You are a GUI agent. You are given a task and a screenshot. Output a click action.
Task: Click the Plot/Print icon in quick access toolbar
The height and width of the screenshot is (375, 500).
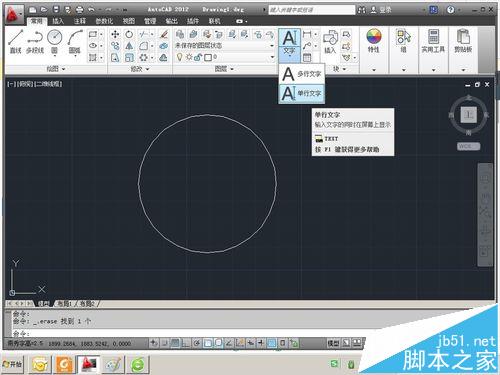(x=80, y=10)
